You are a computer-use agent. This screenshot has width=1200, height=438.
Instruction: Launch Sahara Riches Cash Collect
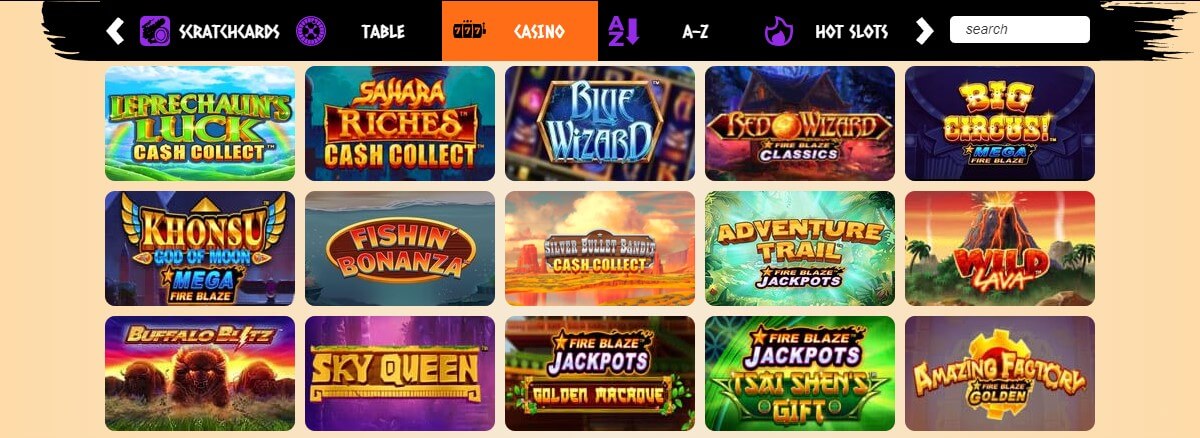click(400, 123)
